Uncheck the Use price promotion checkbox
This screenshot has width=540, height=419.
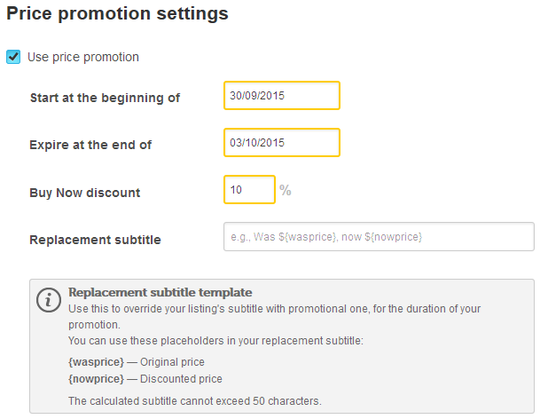13,57
